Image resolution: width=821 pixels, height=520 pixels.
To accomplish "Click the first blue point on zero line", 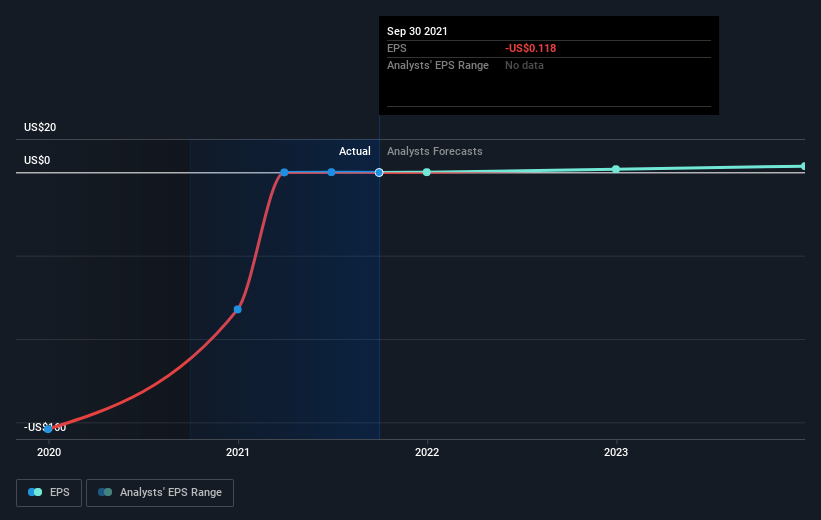I will (284, 172).
